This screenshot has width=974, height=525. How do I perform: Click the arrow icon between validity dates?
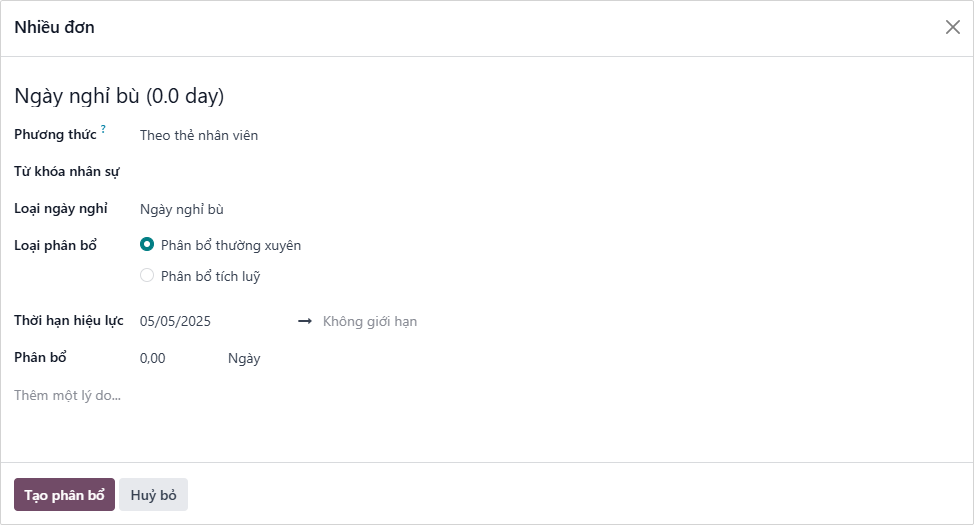[x=305, y=321]
